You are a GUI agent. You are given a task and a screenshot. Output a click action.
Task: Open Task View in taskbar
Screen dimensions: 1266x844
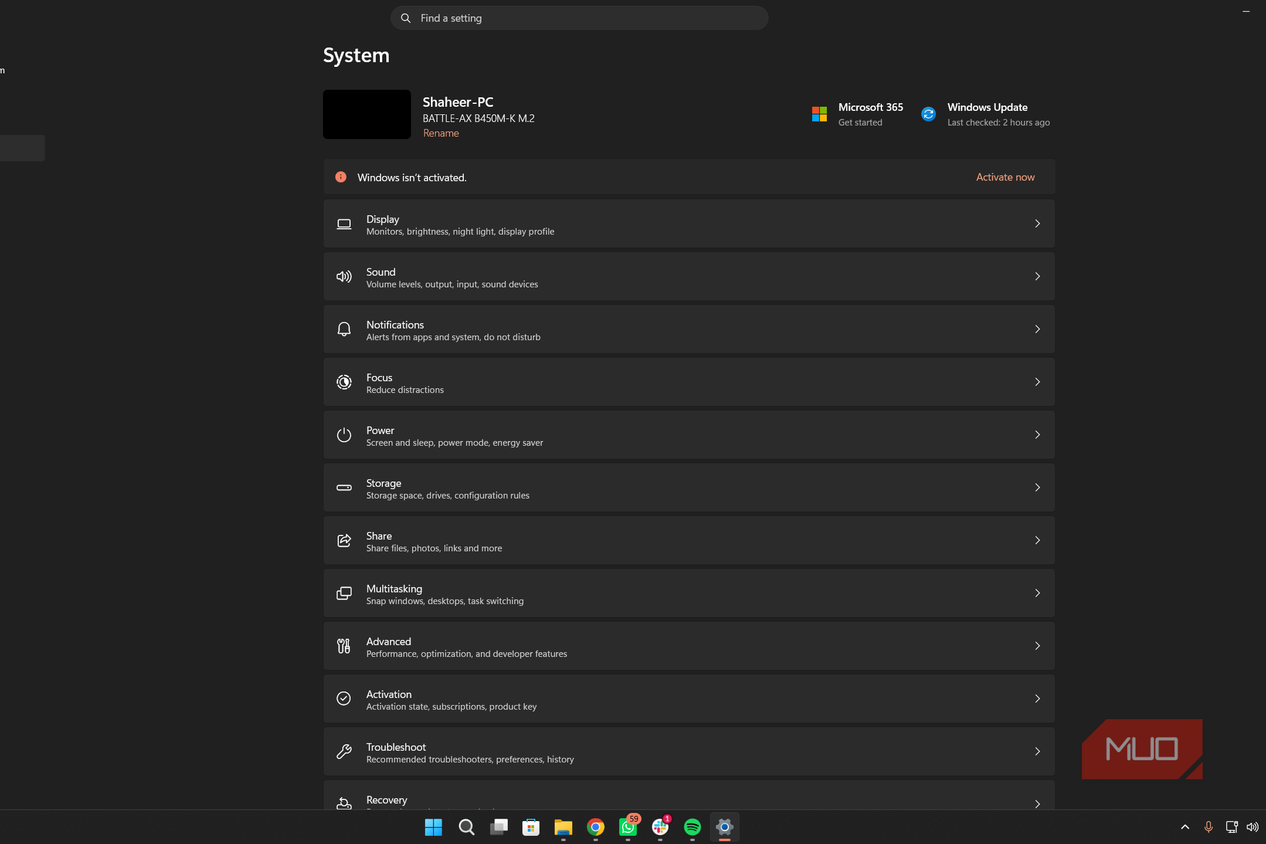(x=498, y=827)
